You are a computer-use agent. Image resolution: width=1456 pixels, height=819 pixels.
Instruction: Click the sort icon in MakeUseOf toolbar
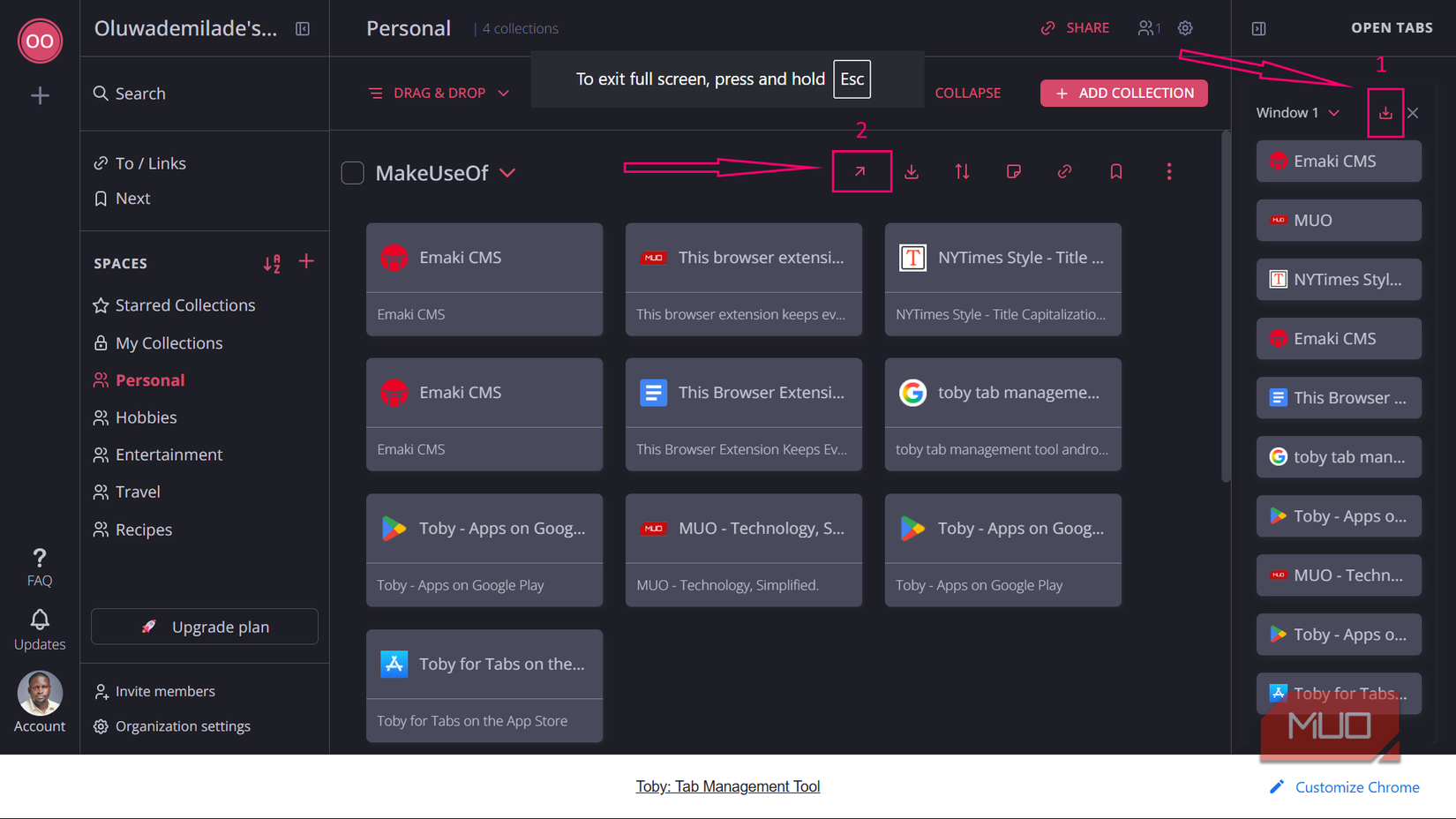point(962,171)
